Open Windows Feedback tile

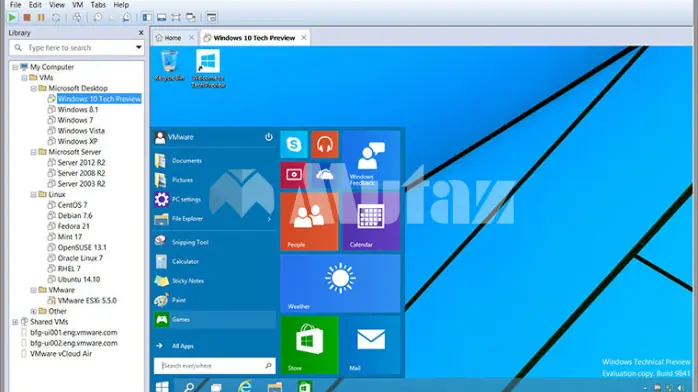[x=371, y=159]
